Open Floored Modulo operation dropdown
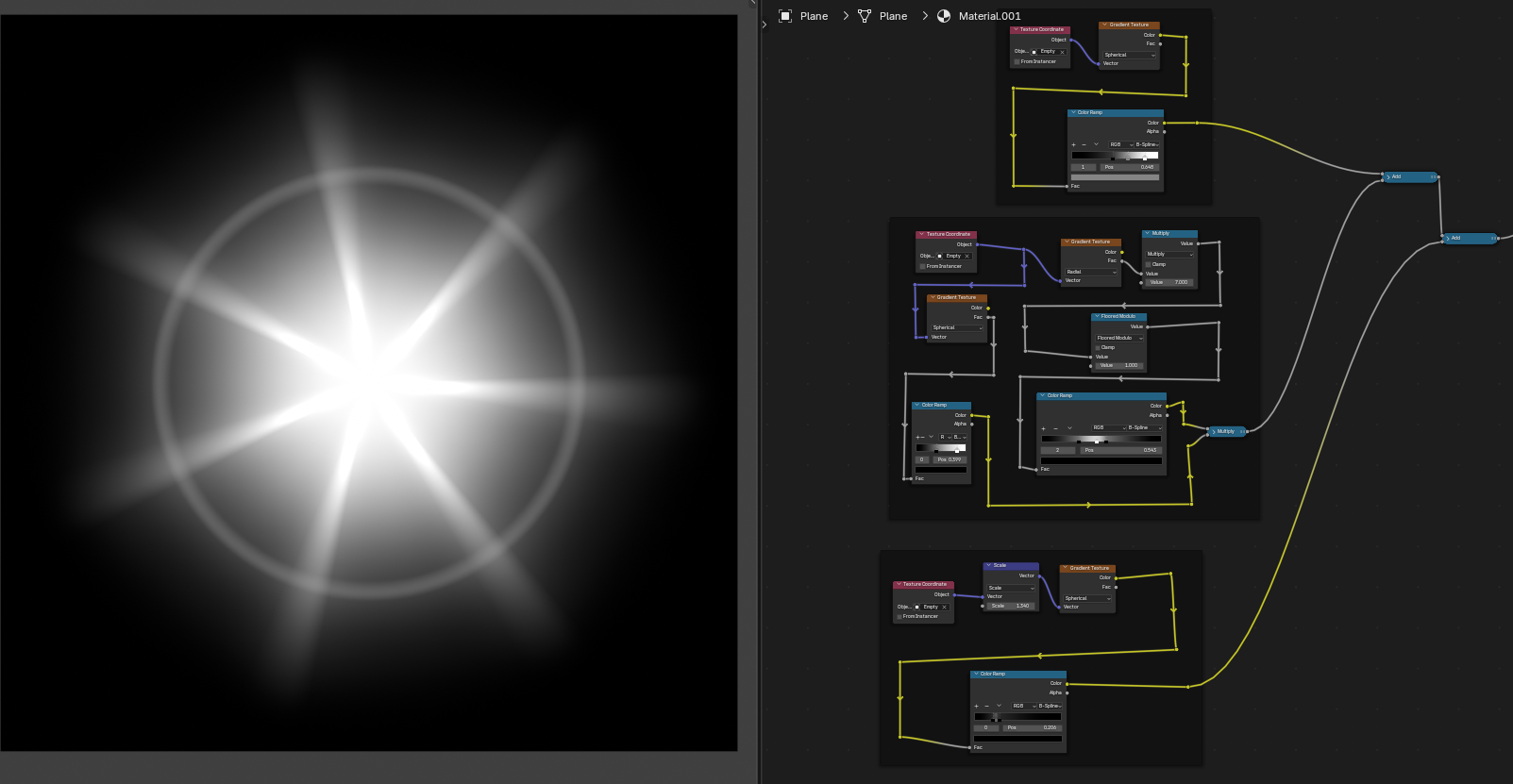The image size is (1513, 784). (1119, 338)
